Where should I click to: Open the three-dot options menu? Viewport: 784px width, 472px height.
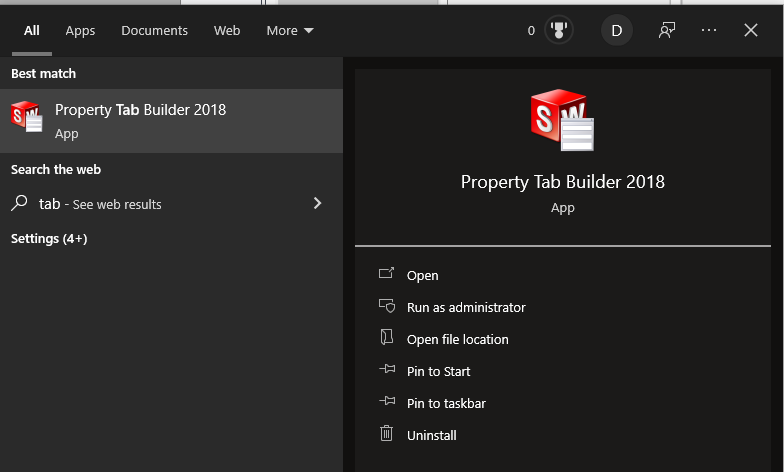coord(709,30)
